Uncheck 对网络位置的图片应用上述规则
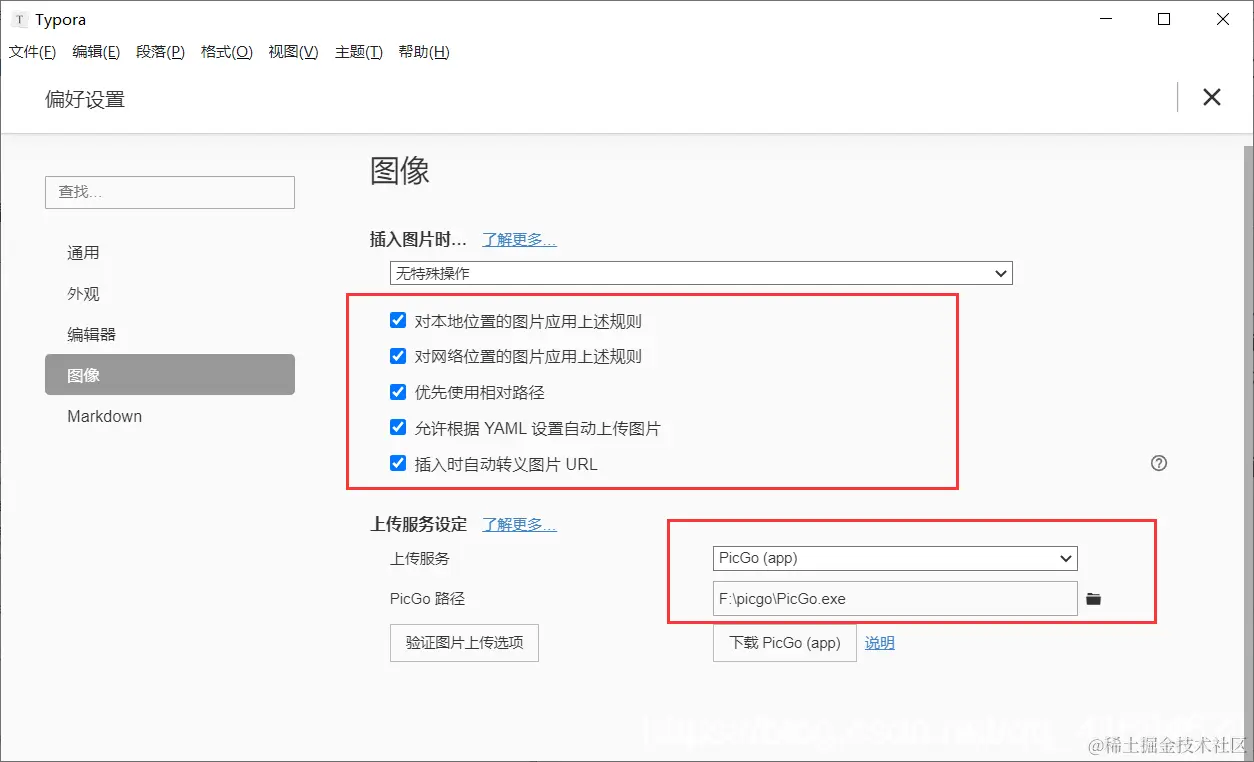The image size is (1254, 762). 398,356
